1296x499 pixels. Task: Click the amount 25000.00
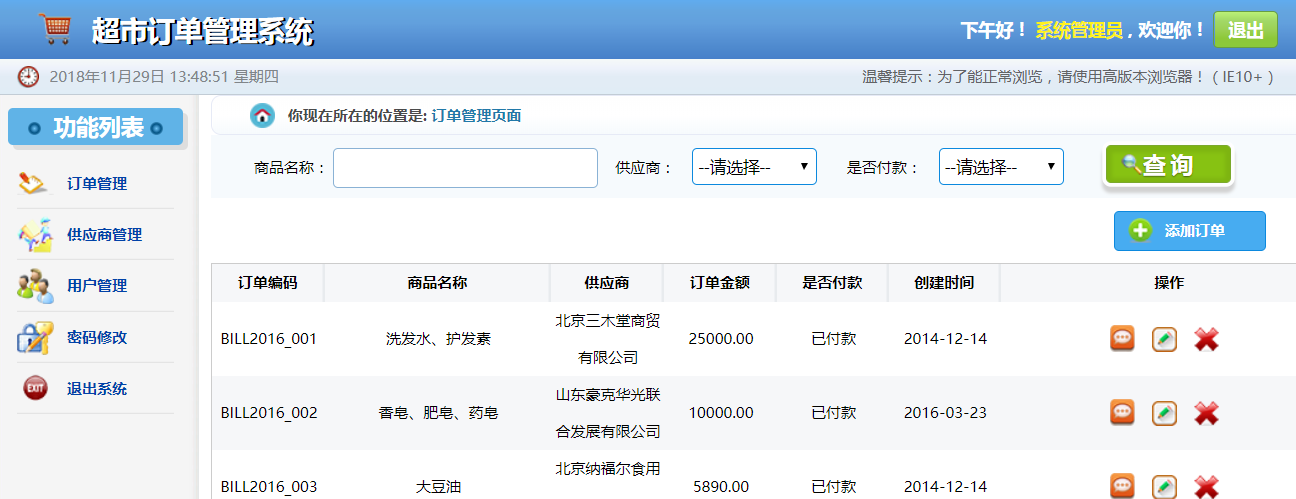coord(721,339)
